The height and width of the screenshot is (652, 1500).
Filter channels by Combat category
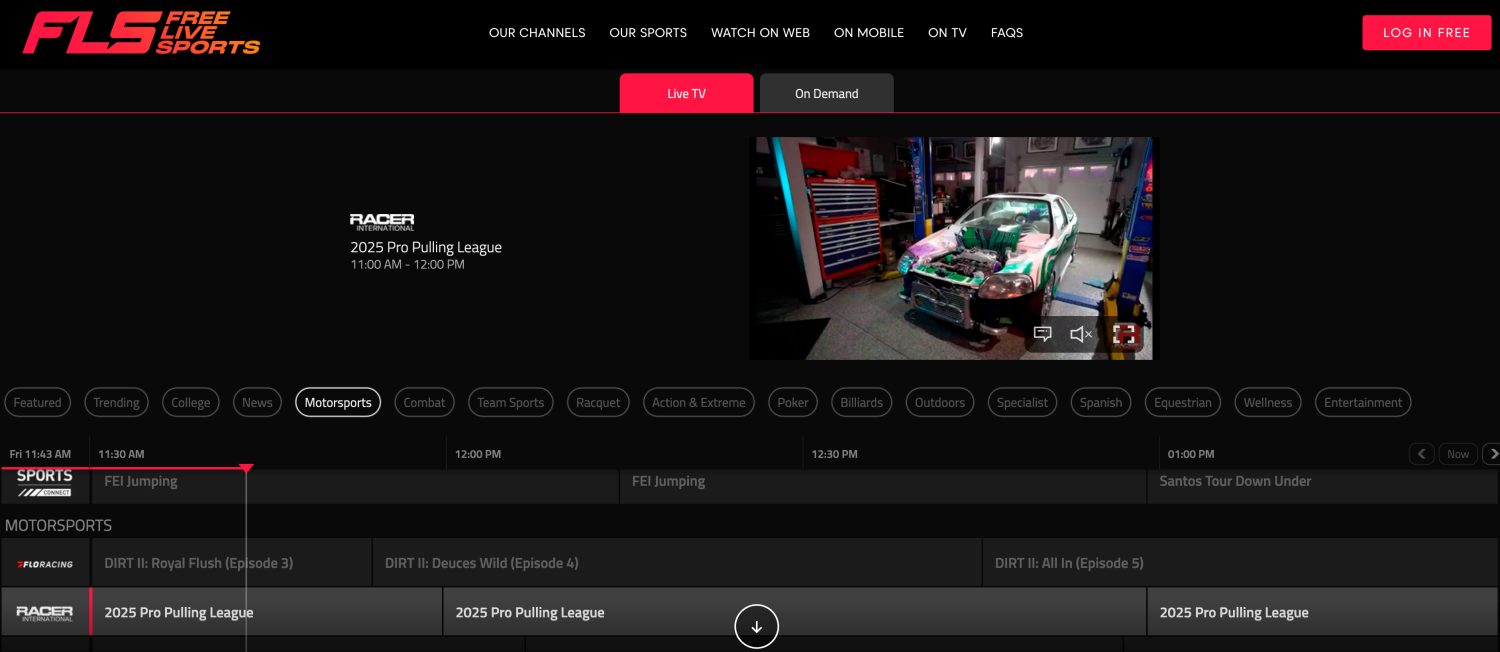coord(424,402)
